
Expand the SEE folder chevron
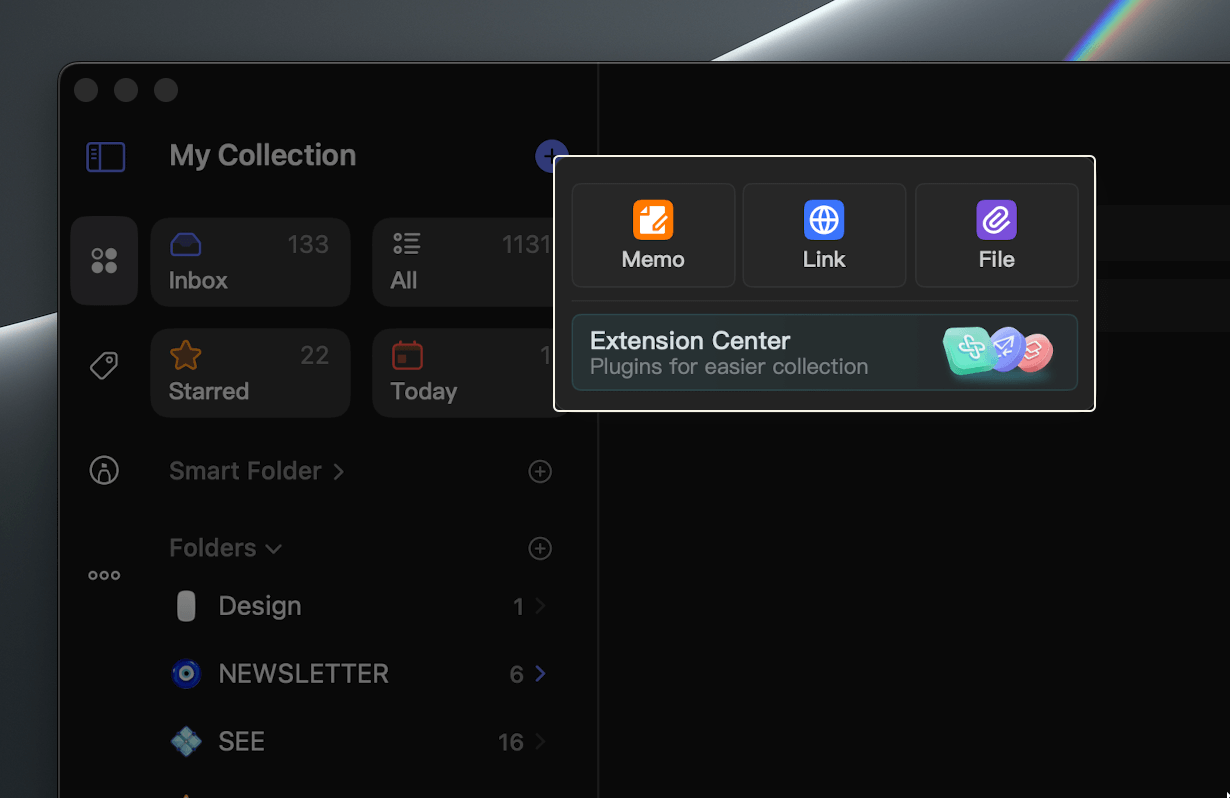[x=540, y=742]
